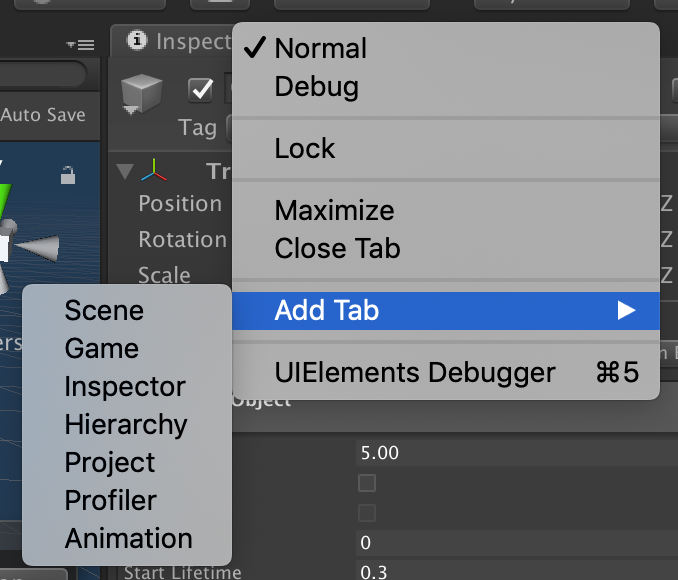Toggle the GameObject active checkbox
The height and width of the screenshot is (580, 678).
click(x=201, y=90)
